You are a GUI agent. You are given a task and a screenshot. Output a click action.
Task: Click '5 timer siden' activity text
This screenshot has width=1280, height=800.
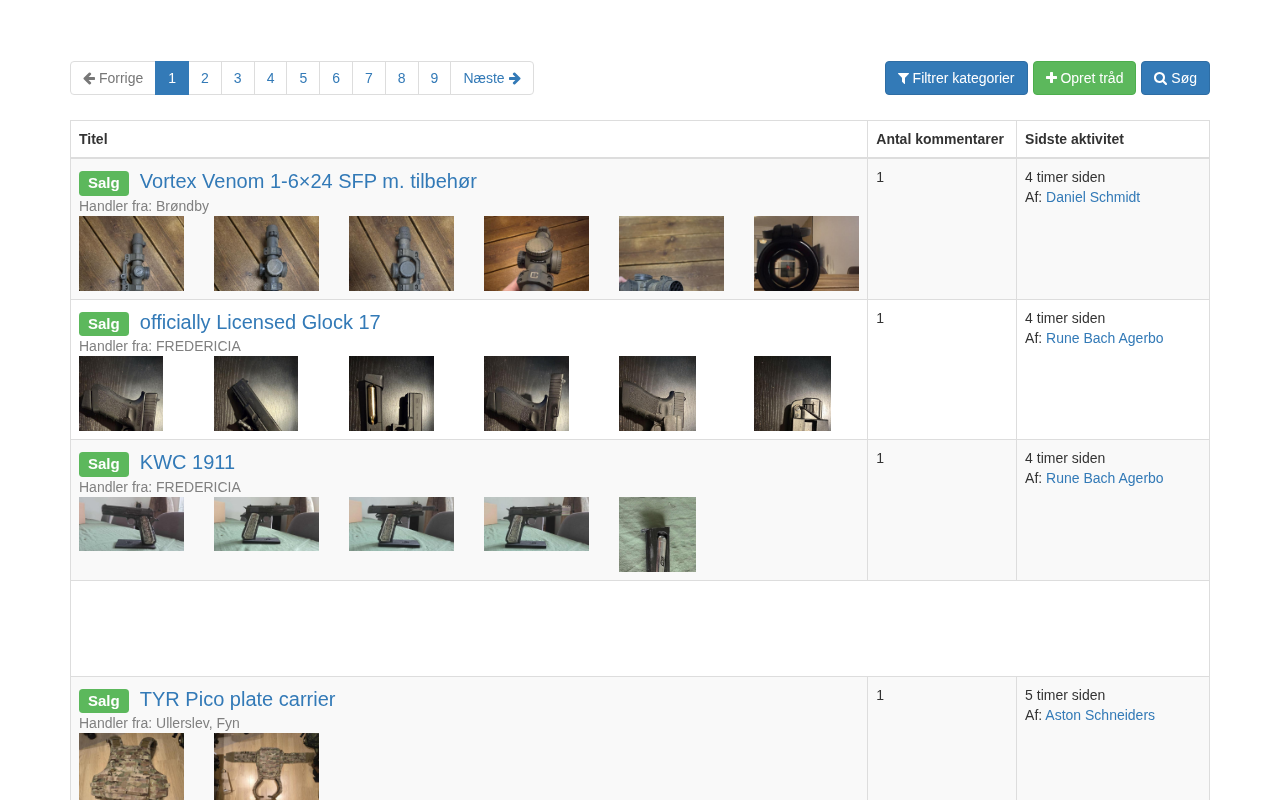(1065, 695)
